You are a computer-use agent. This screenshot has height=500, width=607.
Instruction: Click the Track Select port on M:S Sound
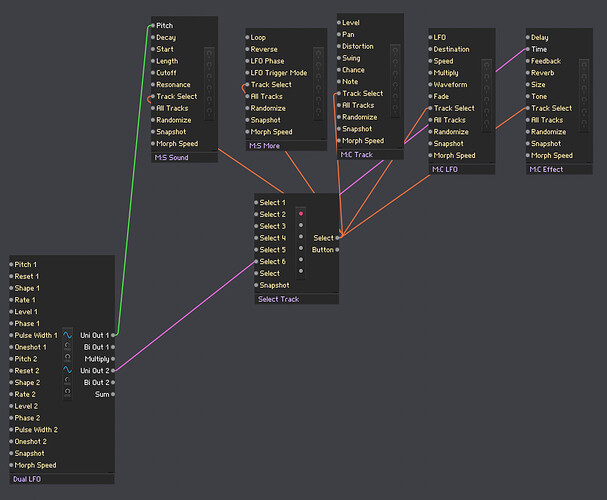click(x=153, y=96)
